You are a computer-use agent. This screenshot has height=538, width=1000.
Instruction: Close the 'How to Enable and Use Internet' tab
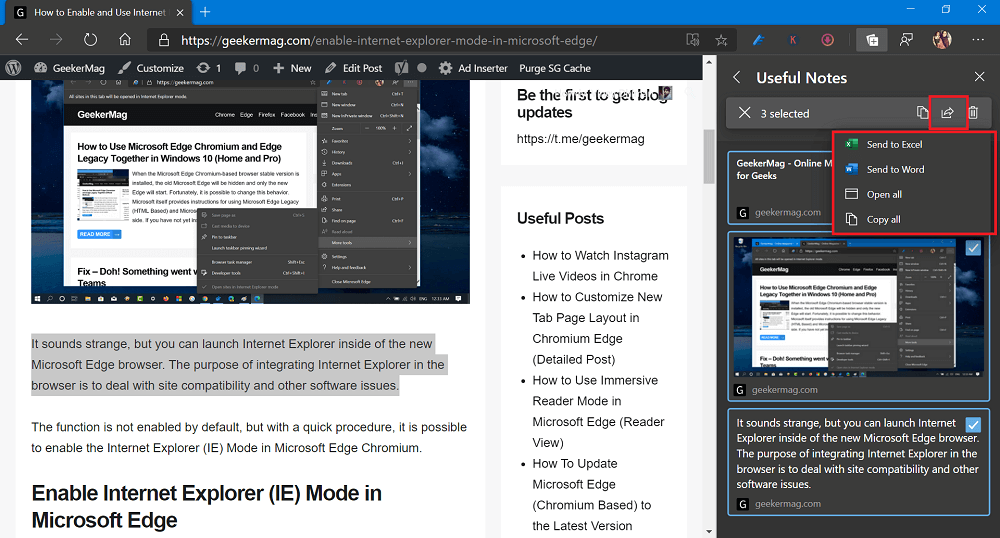point(180,12)
